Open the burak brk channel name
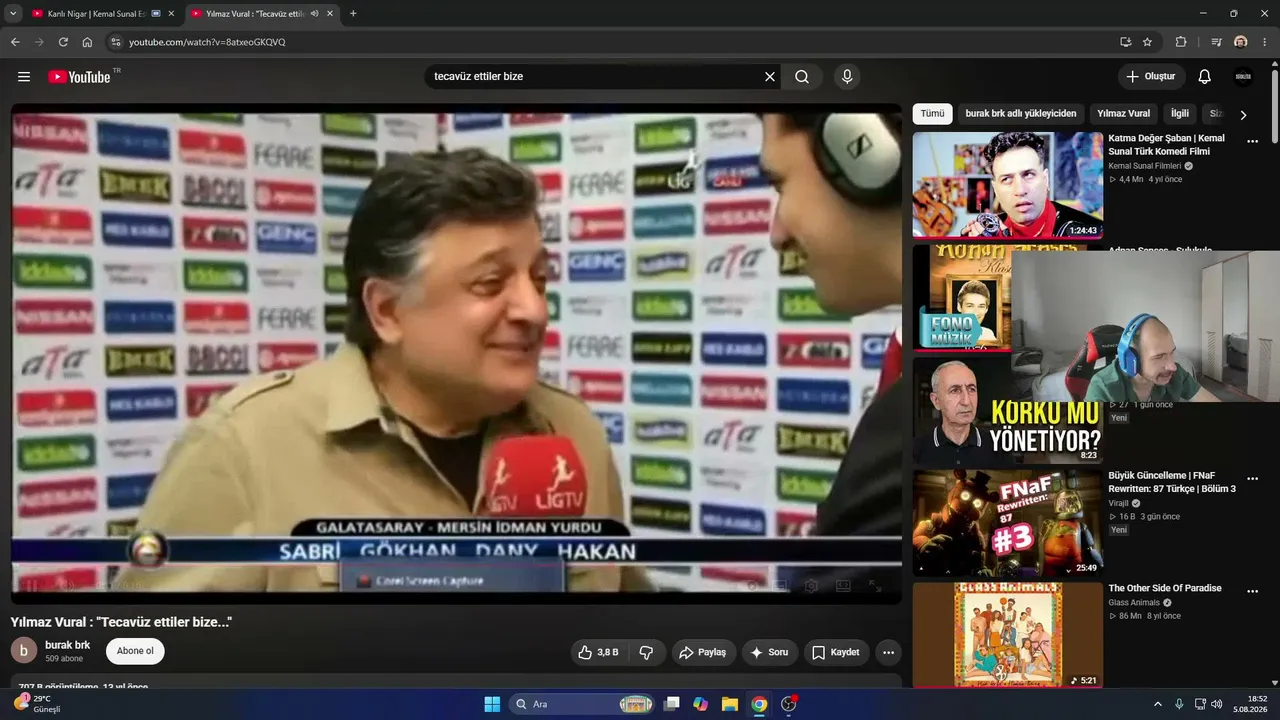Image resolution: width=1280 pixels, height=720 pixels. 68,645
